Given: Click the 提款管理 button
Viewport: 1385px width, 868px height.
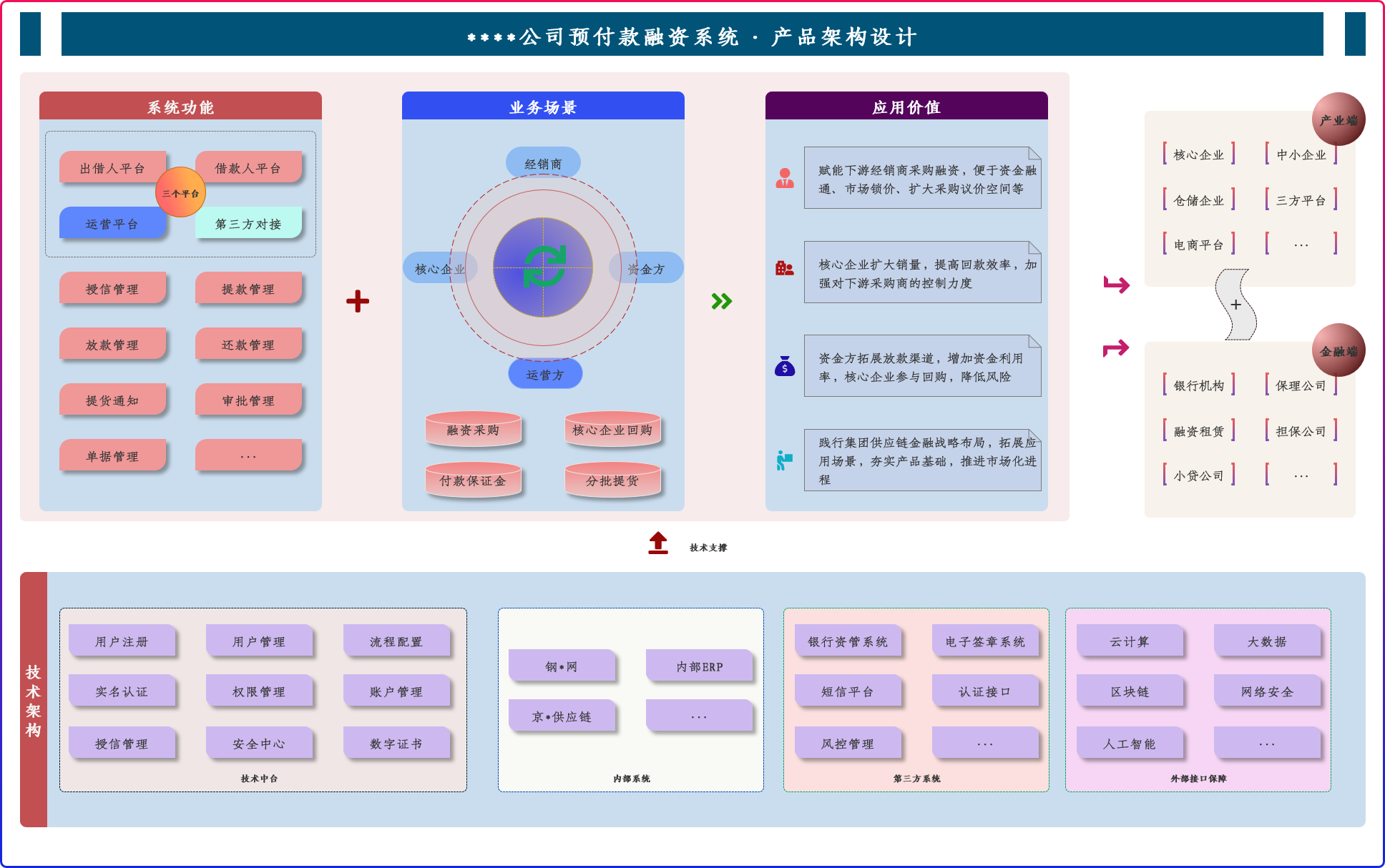Looking at the screenshot, I should [x=248, y=288].
